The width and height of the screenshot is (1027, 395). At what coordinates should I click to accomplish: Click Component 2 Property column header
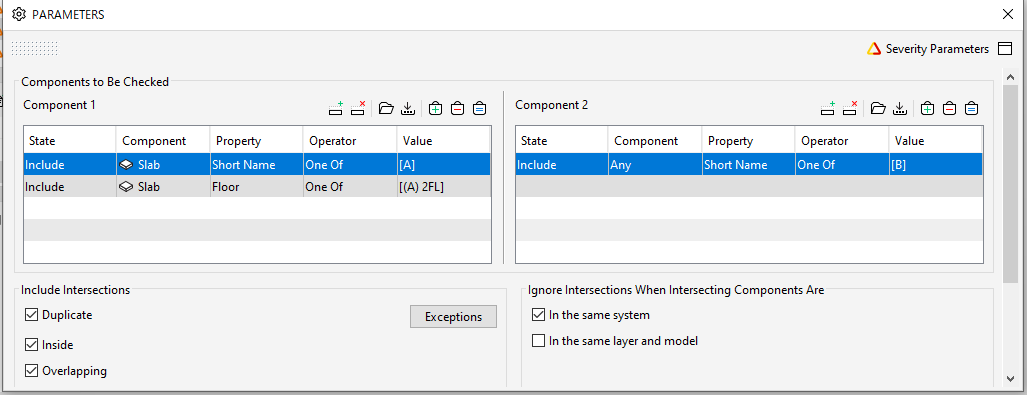[748, 140]
